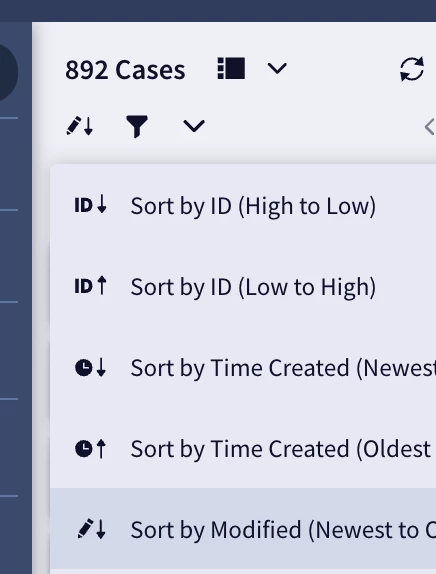The image size is (436, 574).
Task: Click the clock up arrow icon
Action: point(90,449)
